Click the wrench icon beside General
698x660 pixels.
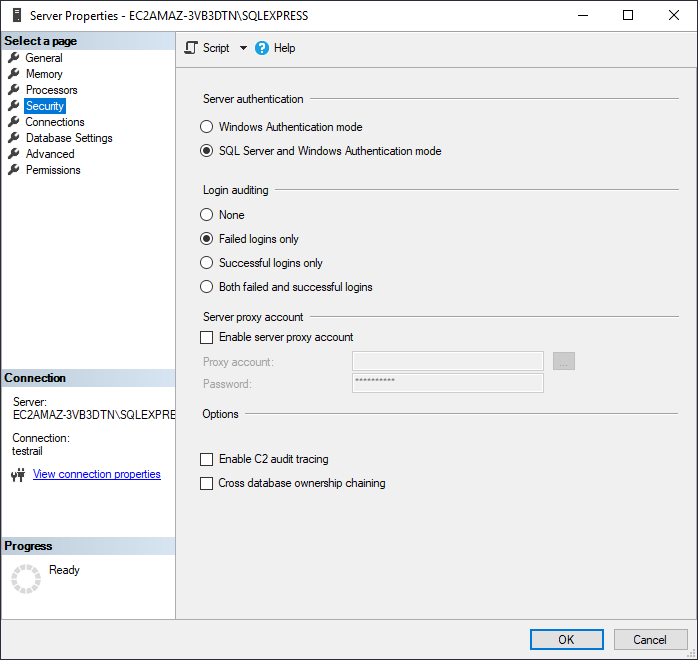(14, 58)
